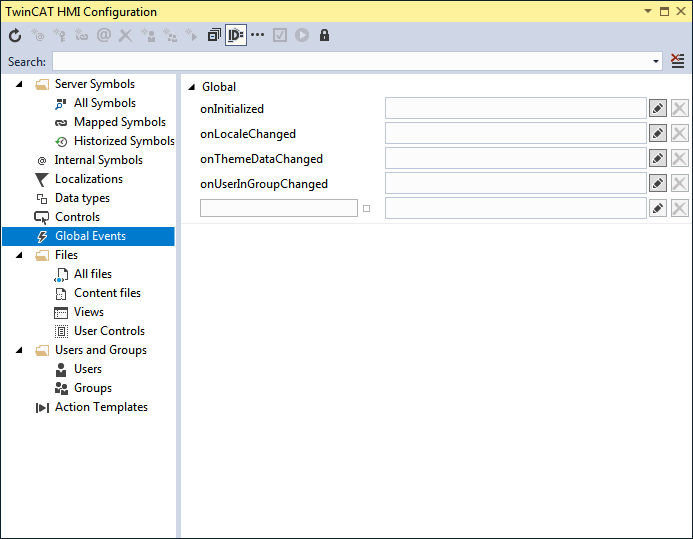Open the window options dropdown in the title bar

pyautogui.click(x=648, y=11)
